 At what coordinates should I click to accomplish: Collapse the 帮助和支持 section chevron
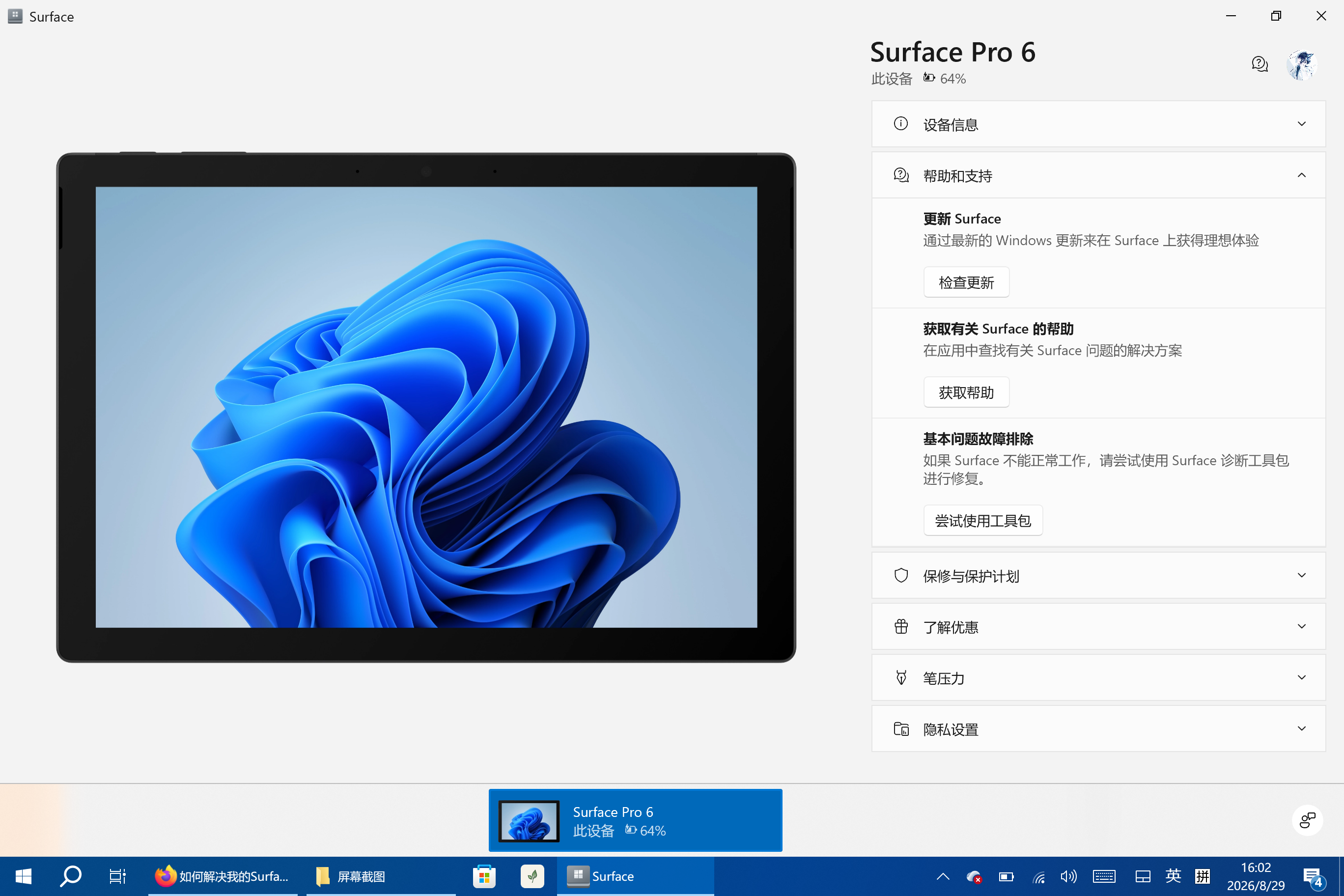click(1301, 175)
